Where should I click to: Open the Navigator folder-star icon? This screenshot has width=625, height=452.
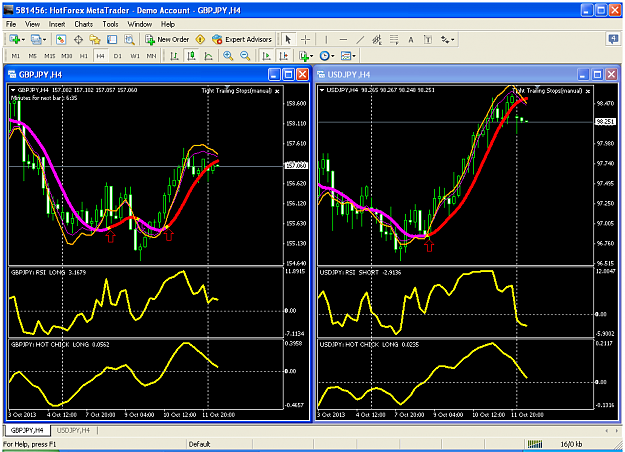coord(95,39)
